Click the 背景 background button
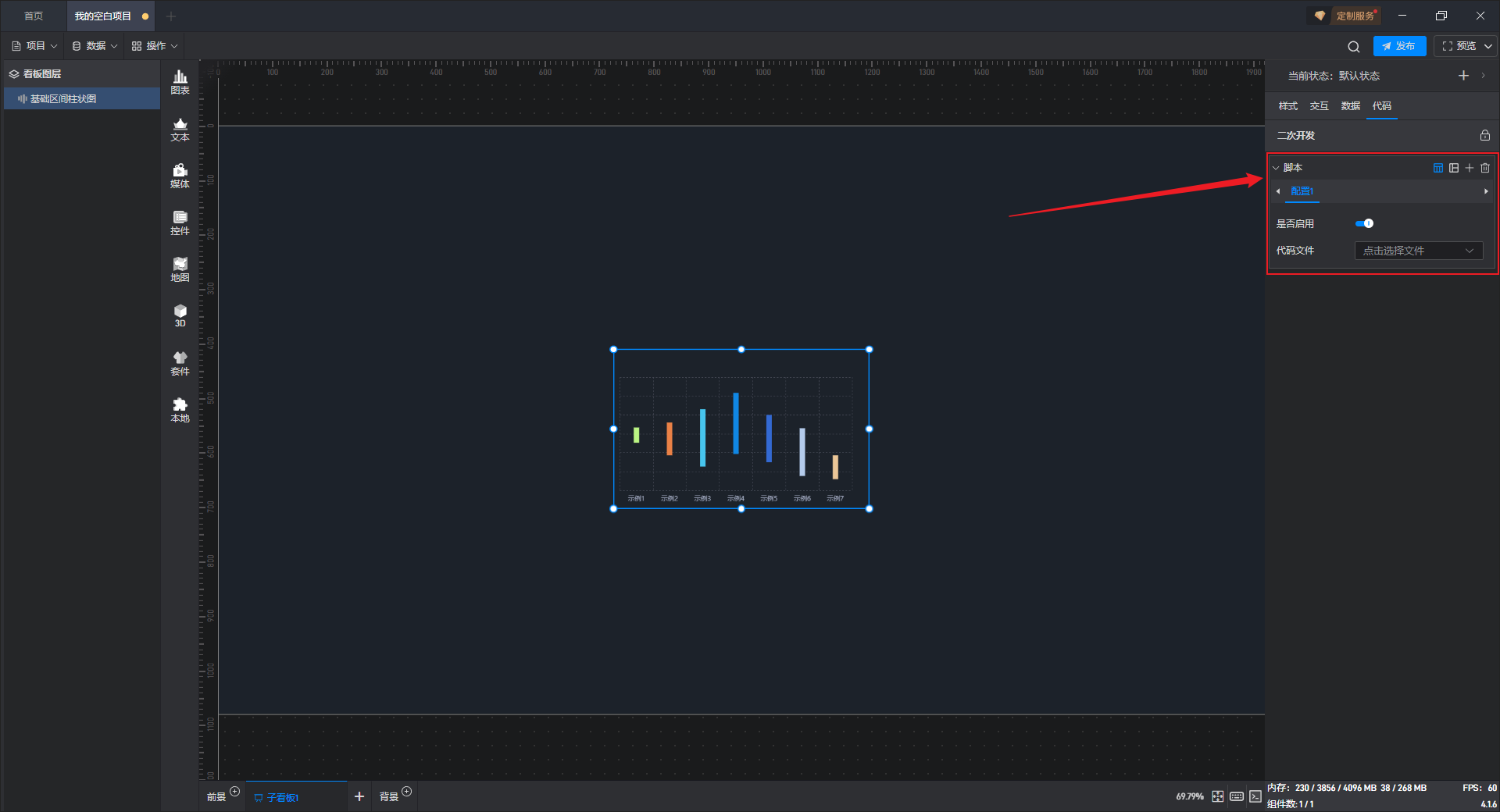Viewport: 1500px width, 812px height. click(x=388, y=797)
